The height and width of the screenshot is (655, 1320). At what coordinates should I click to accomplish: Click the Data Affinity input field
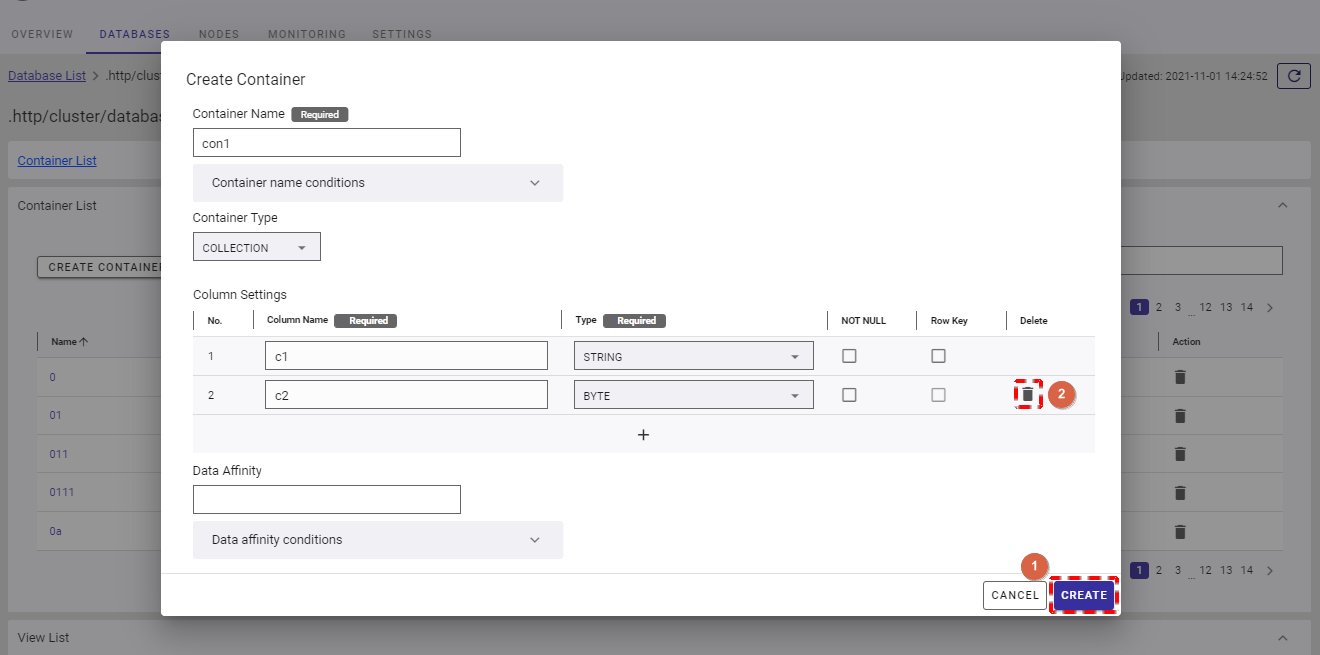(326, 500)
